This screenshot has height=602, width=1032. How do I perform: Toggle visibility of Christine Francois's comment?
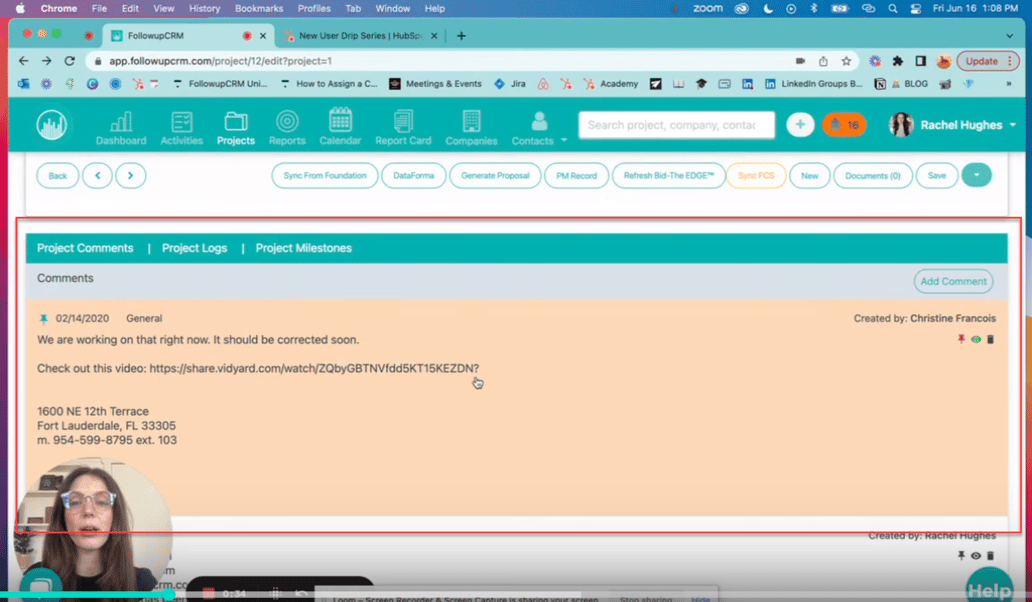pos(976,339)
